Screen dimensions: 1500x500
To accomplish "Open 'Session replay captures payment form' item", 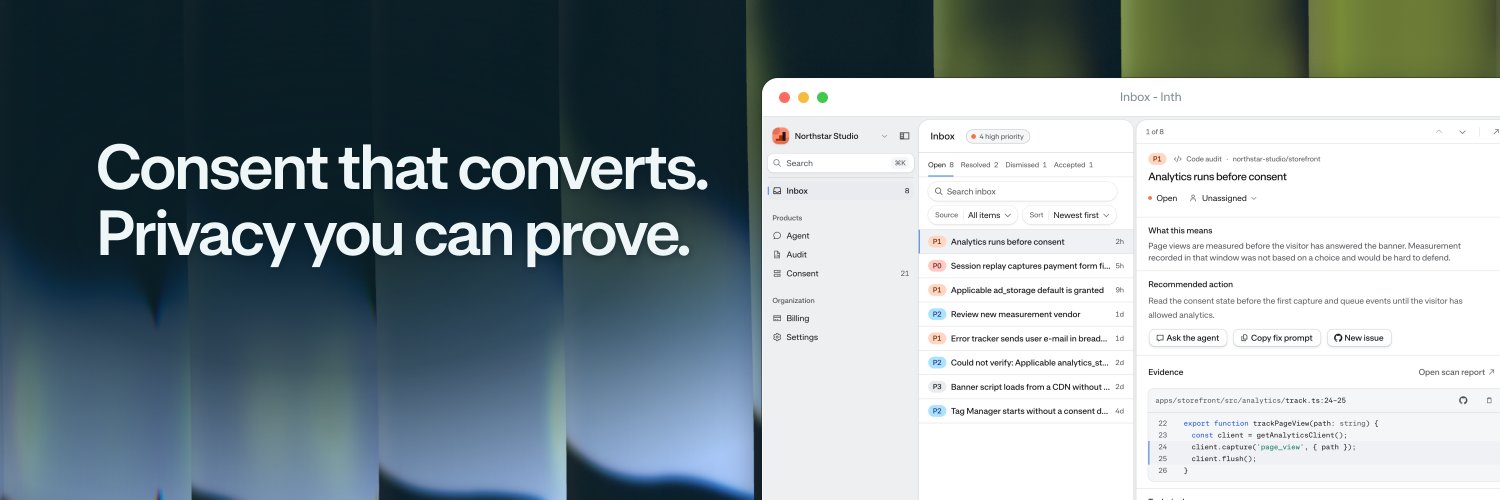I will (x=1027, y=266).
